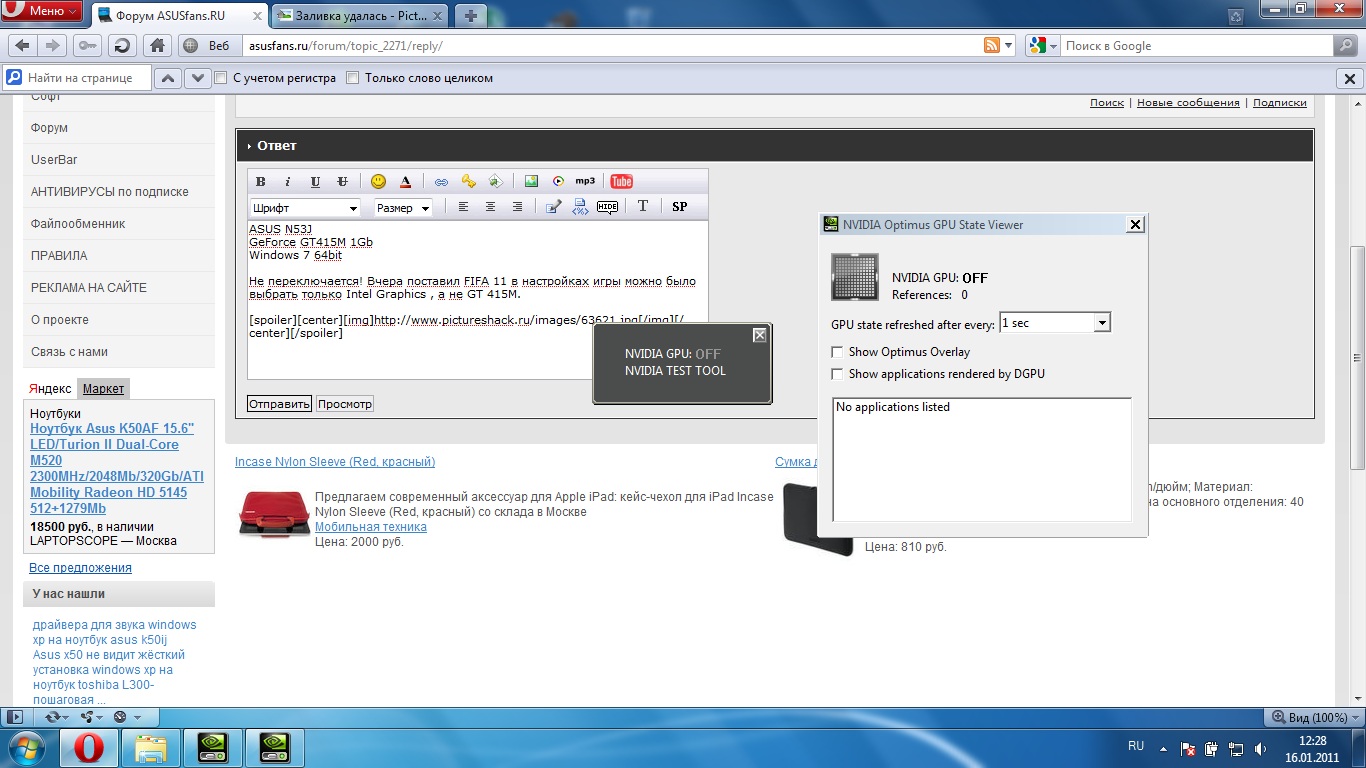The height and width of the screenshot is (768, 1366).
Task: Align text left in the editor
Action: point(463,207)
